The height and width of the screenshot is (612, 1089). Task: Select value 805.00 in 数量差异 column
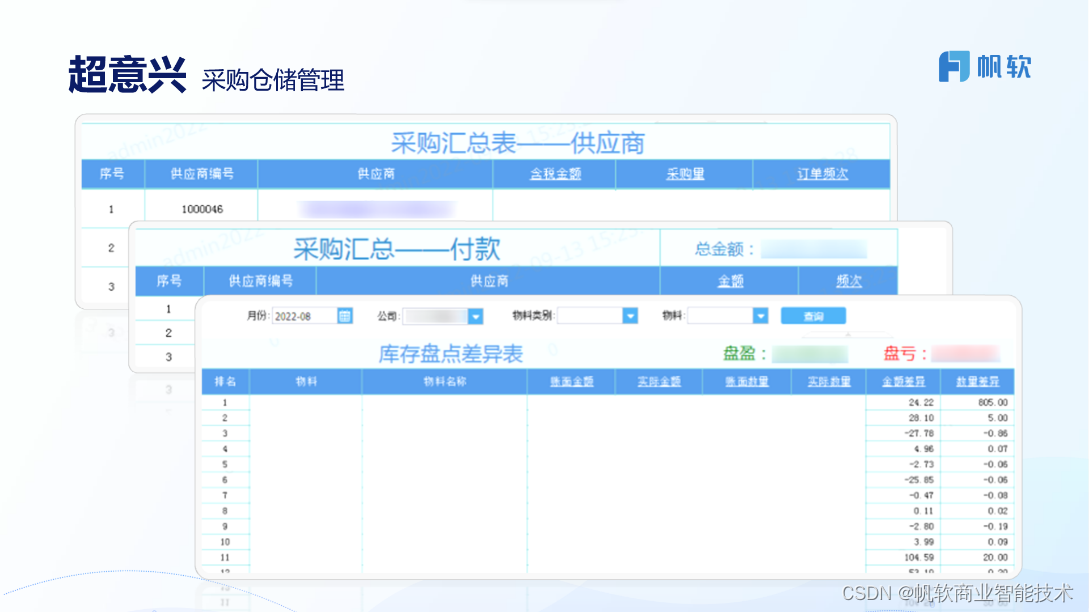[992, 402]
